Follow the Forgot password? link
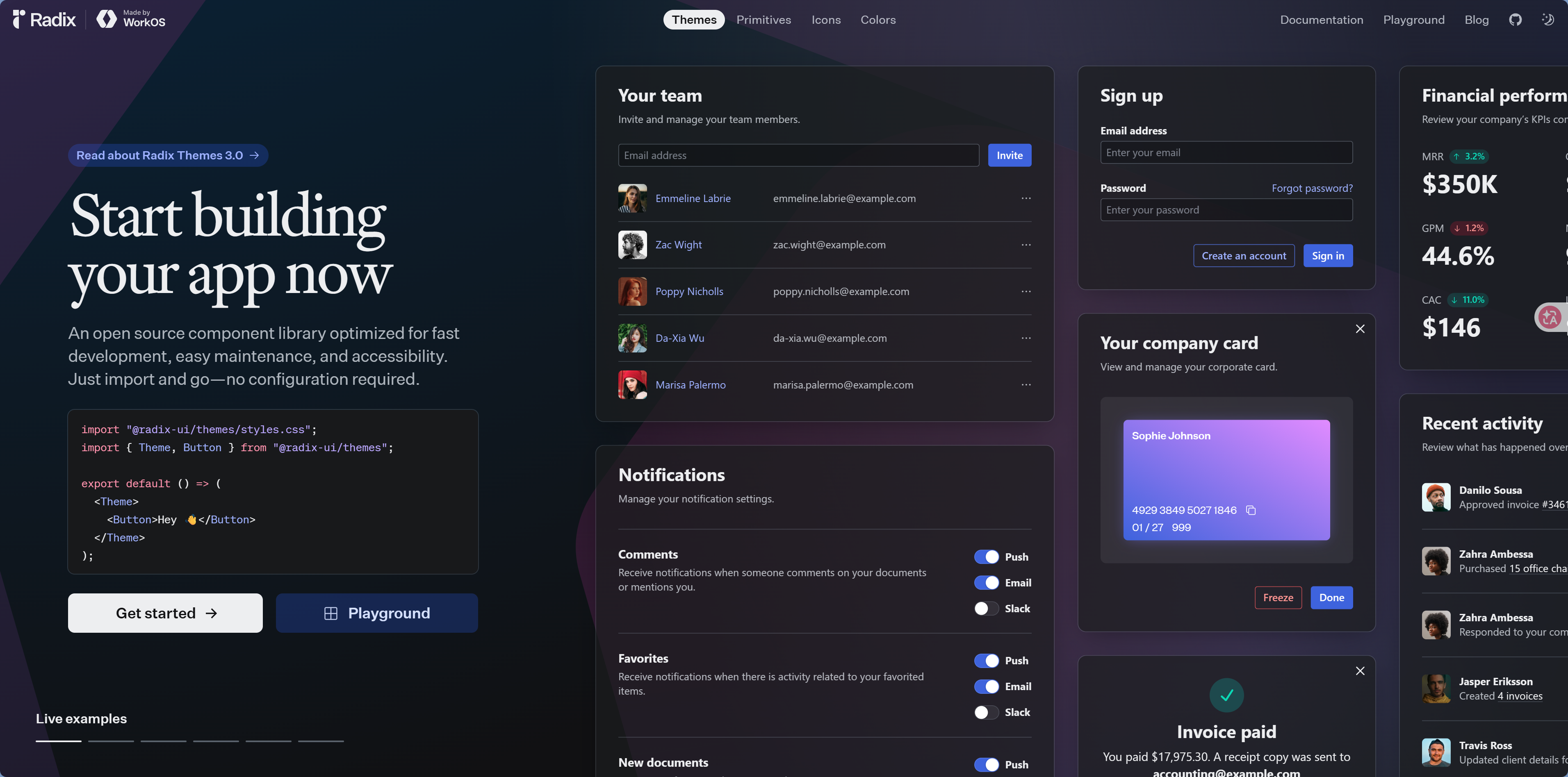Screen dimensions: 1568x777 (1312, 188)
